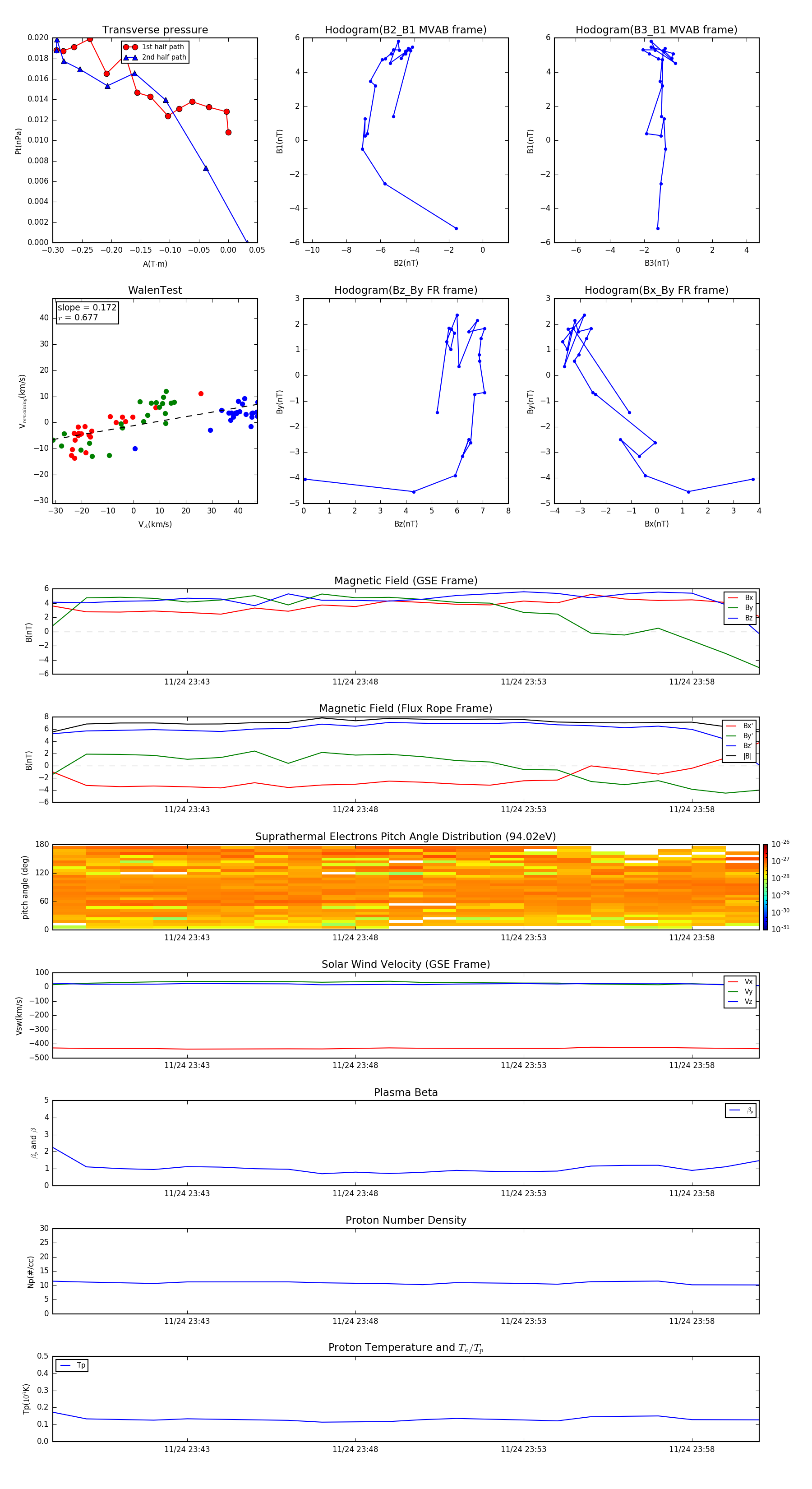Viewport: 812px width, 1489px height.
Task: Click the 'Np(#/cc)' y-axis label
Action: pyautogui.click(x=31, y=1271)
